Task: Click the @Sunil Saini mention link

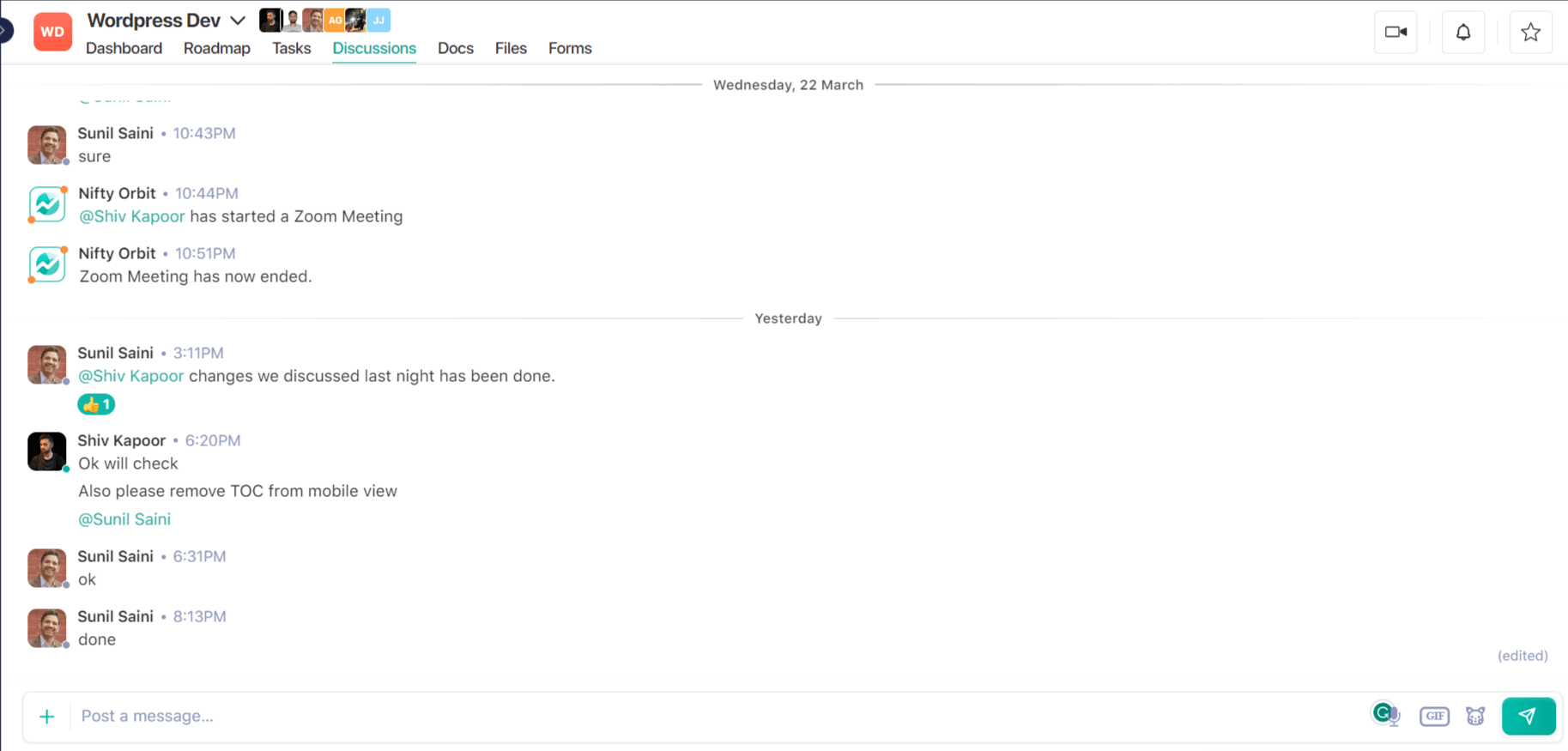Action: point(124,519)
